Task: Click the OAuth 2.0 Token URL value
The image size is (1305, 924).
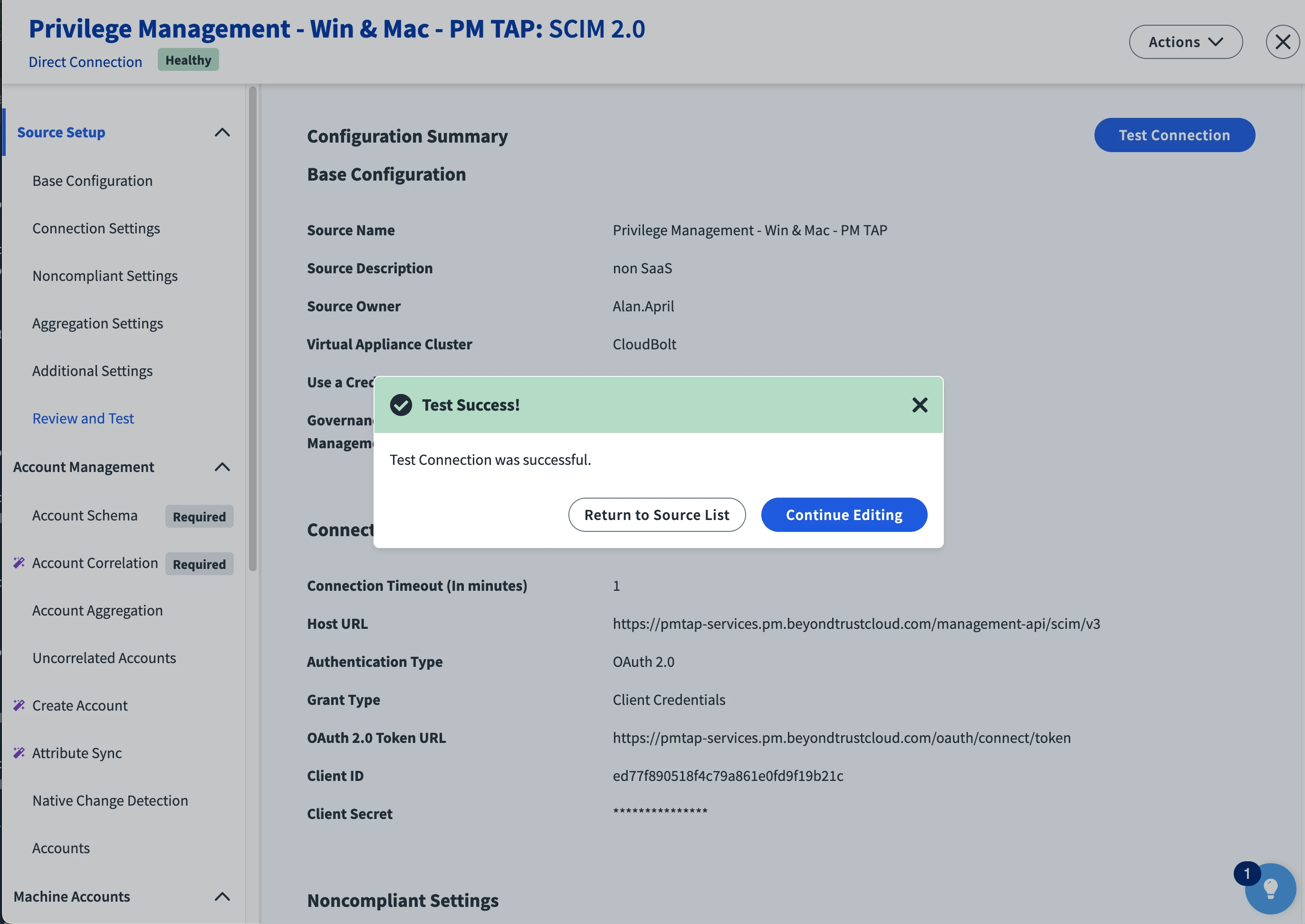Action: tap(841, 738)
